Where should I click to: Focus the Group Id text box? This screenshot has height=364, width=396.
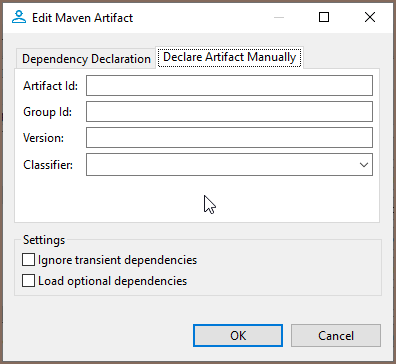(229, 112)
